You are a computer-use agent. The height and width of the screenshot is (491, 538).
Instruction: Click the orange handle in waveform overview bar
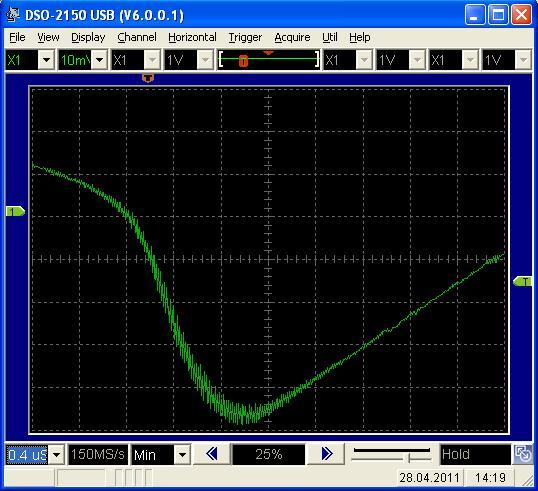(x=243, y=61)
